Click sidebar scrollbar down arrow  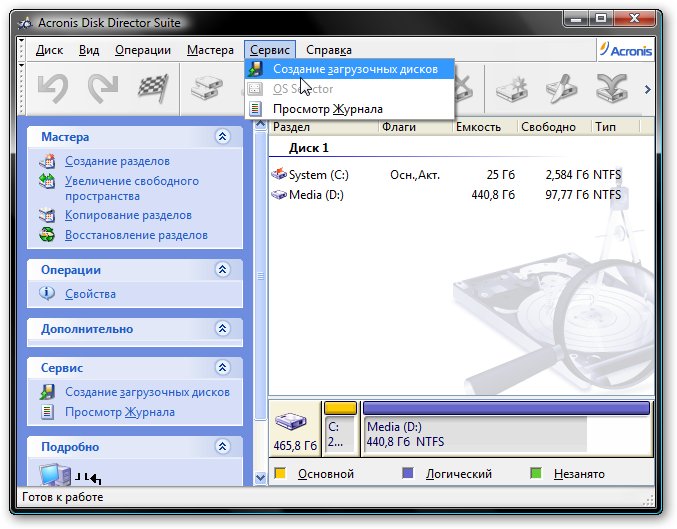point(260,478)
